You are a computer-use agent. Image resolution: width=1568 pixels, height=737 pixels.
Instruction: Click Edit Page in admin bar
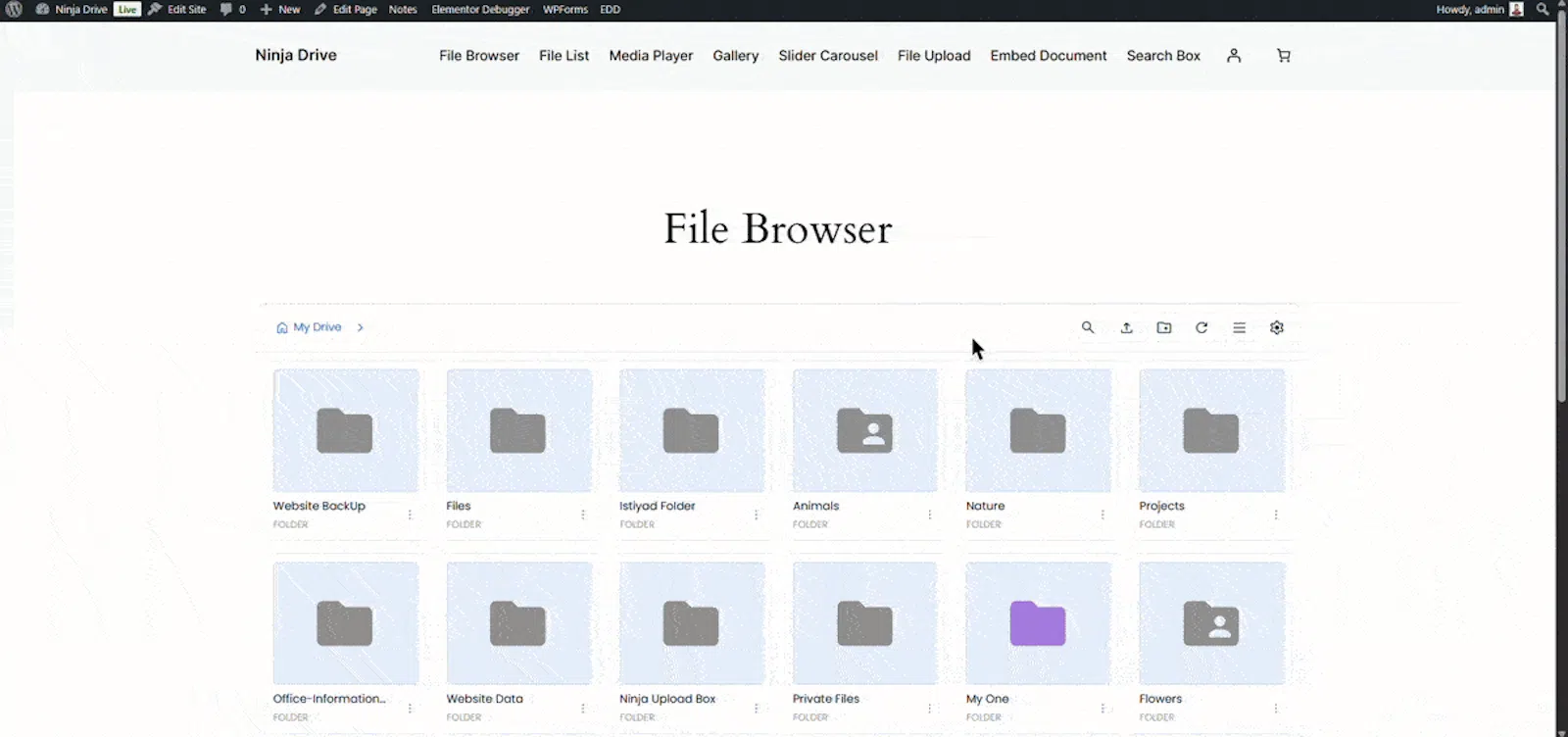[346, 10]
